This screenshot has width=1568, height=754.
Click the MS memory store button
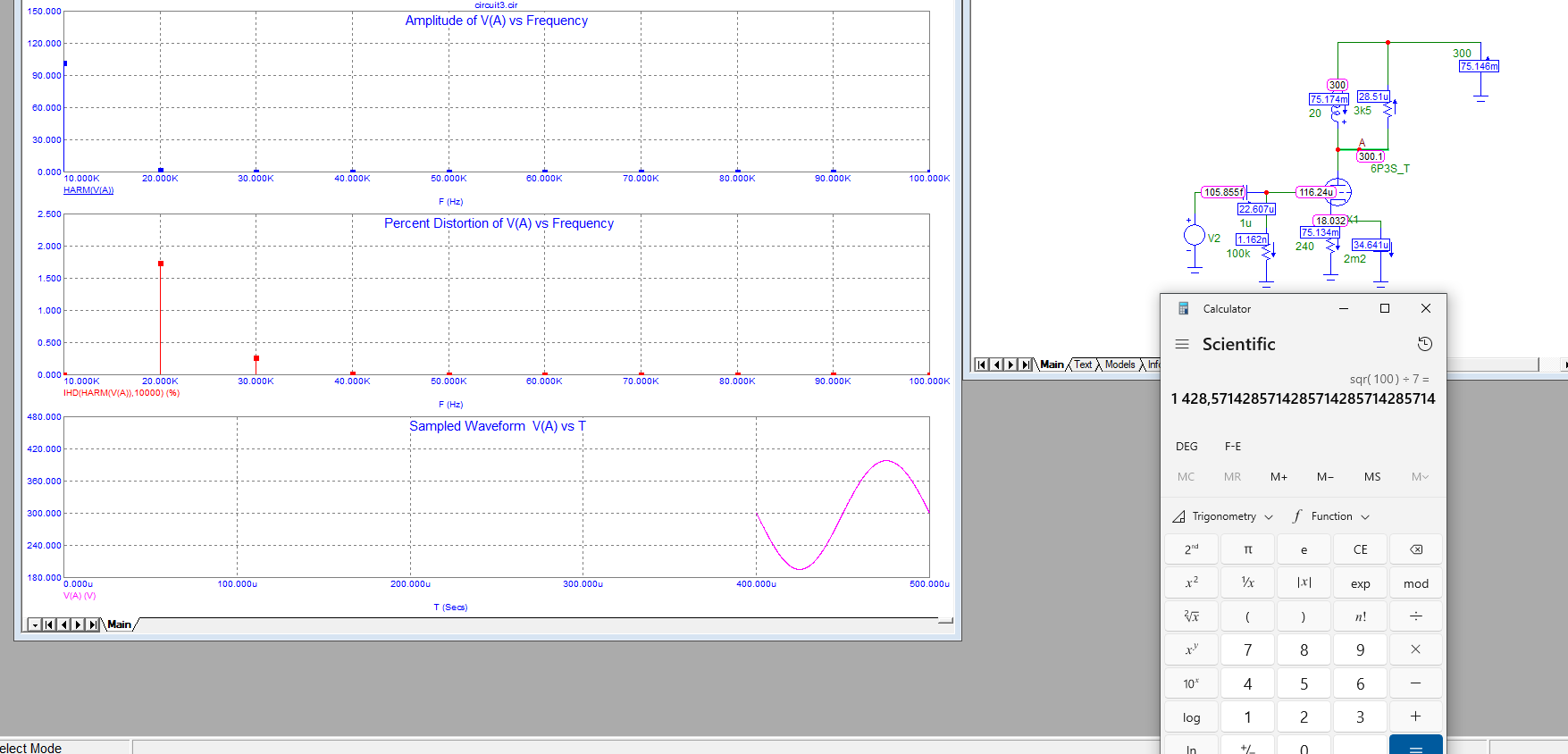point(1372,477)
